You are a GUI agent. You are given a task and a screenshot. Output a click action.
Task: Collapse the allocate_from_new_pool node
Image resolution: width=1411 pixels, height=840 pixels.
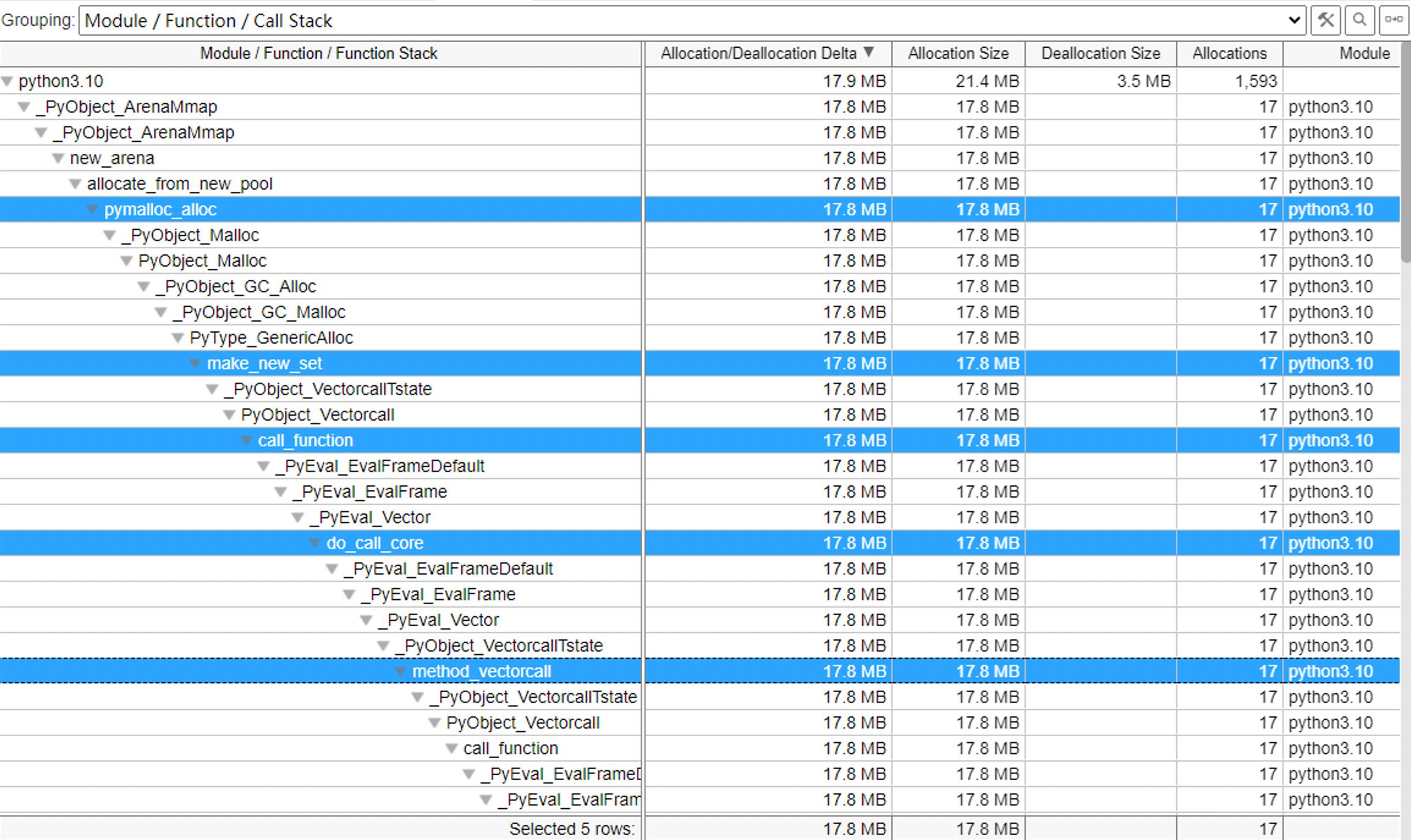(x=75, y=183)
